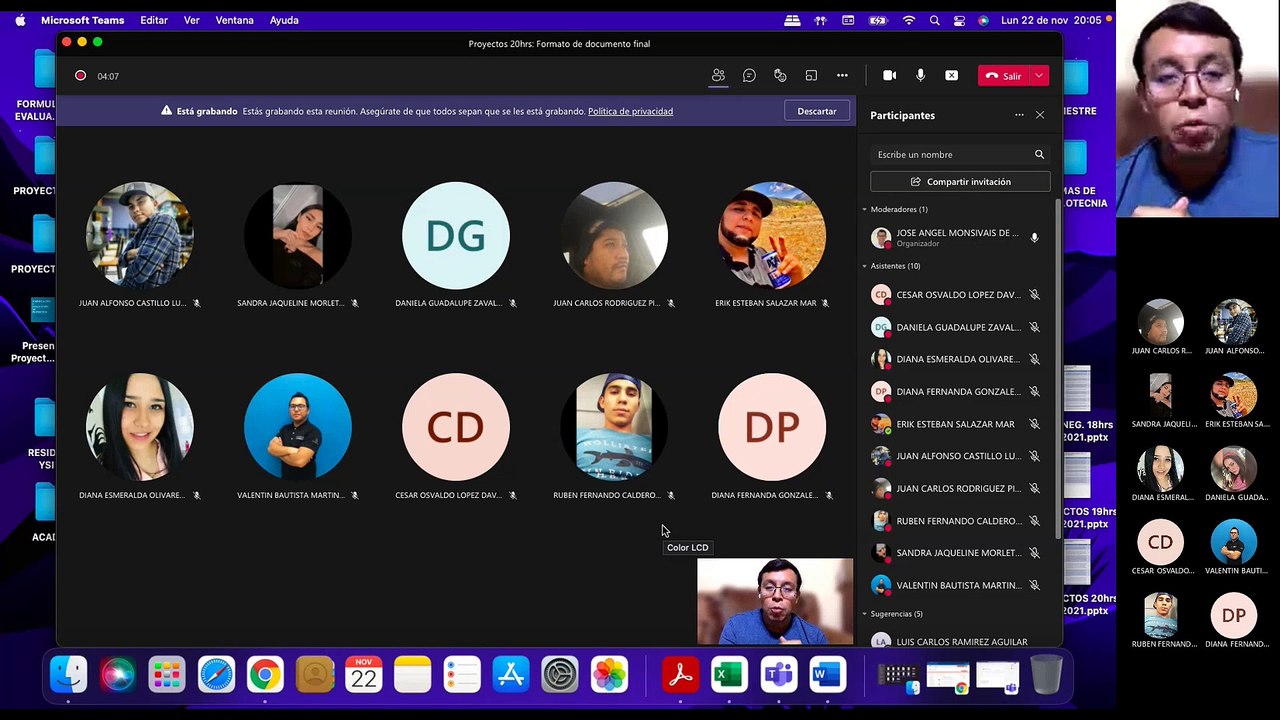Open the Editar menu in menu bar
Screen dimensions: 1280x720
point(154,20)
